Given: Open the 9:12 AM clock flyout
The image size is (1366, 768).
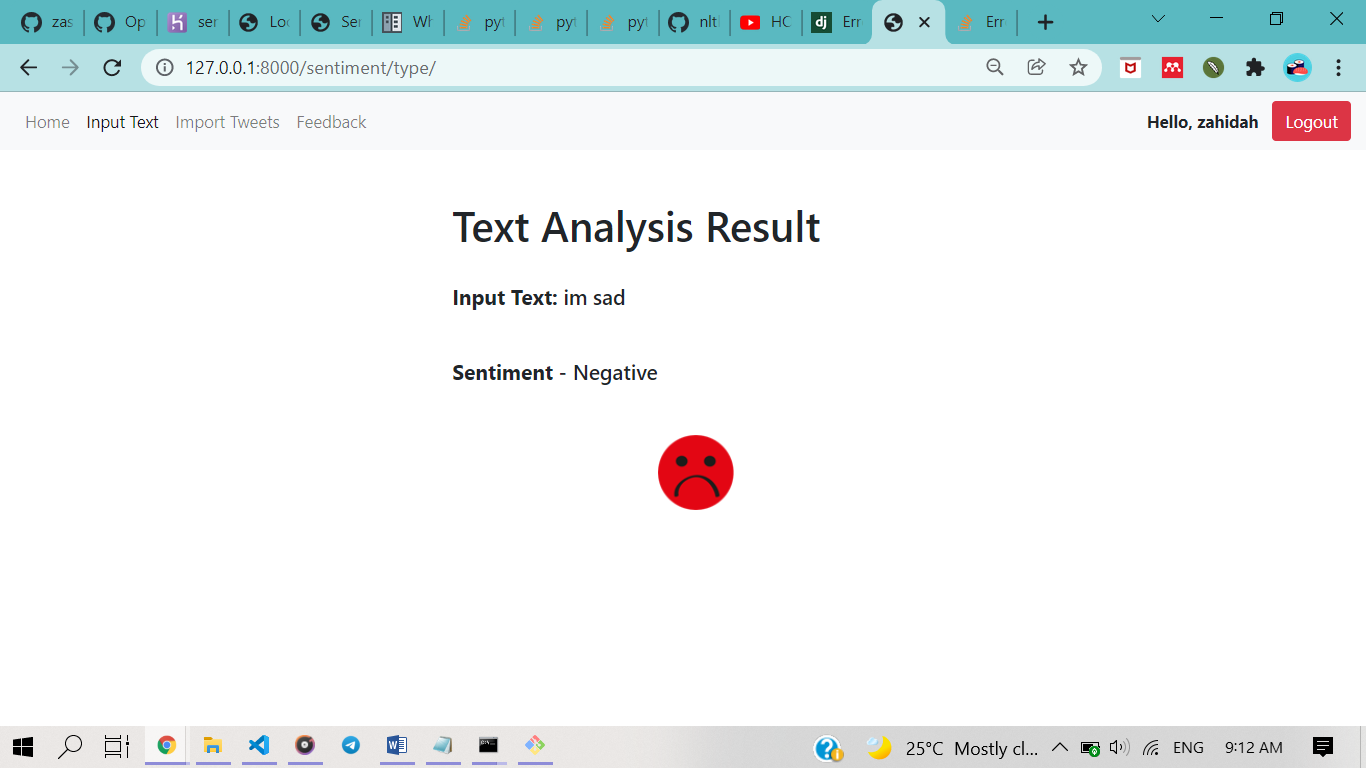Looking at the screenshot, I should click(x=1253, y=748).
